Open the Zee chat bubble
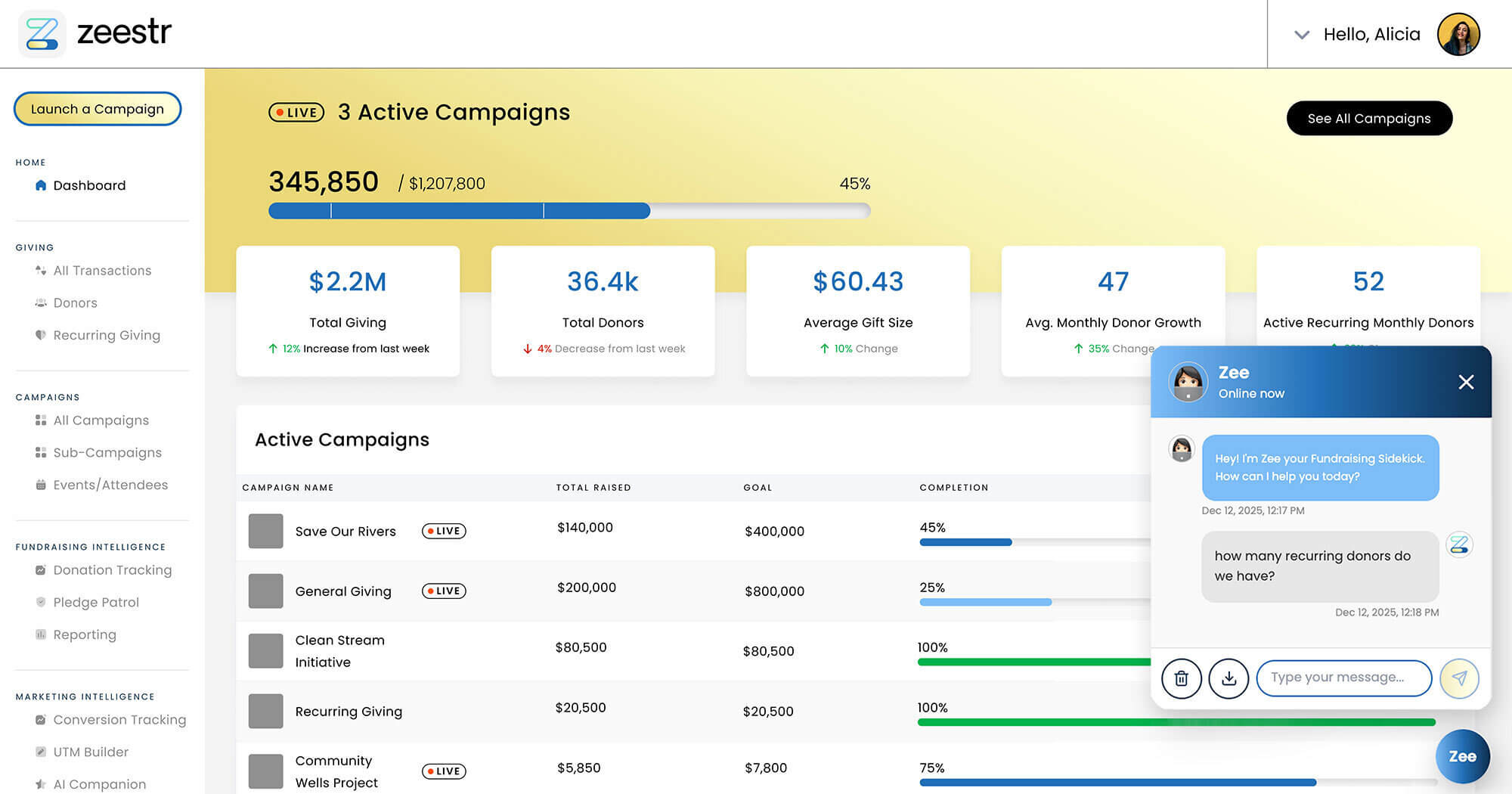Viewport: 1512px width, 794px height. 1462,756
